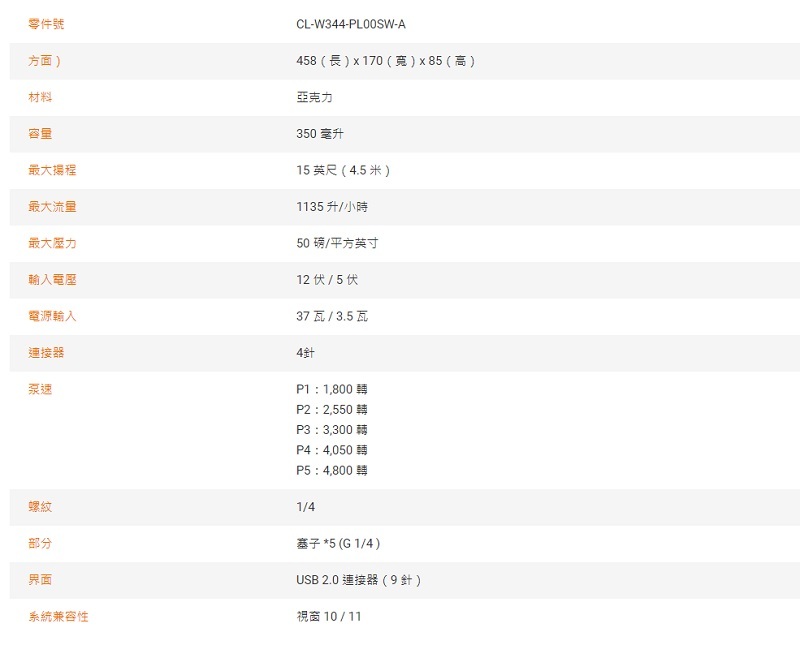The height and width of the screenshot is (645, 800).
Task: Click the 4針 connector value
Action: pyautogui.click(x=306, y=353)
